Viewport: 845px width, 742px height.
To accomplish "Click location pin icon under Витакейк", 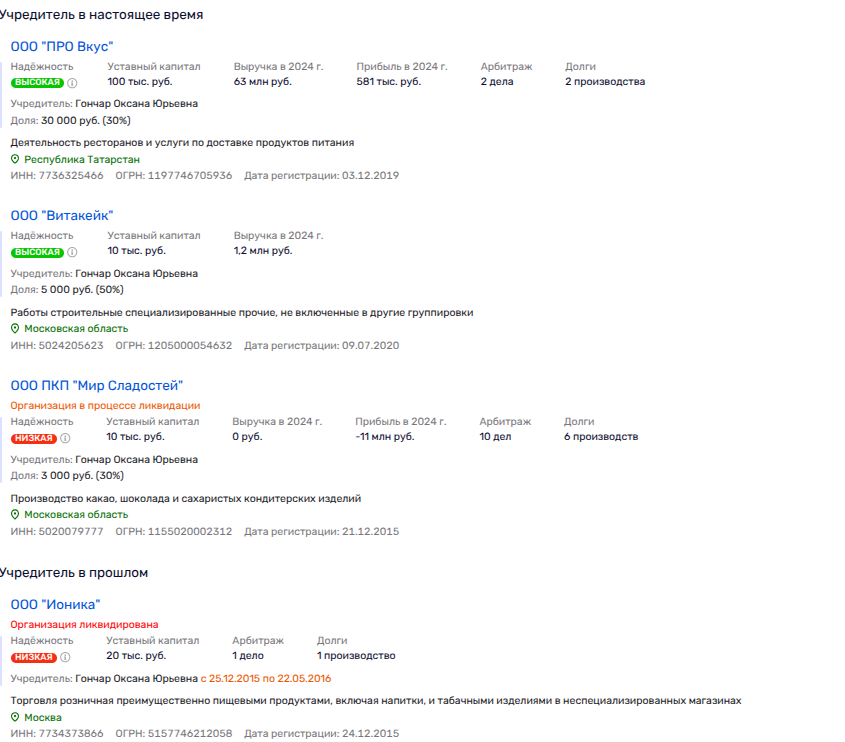I will click(x=15, y=328).
